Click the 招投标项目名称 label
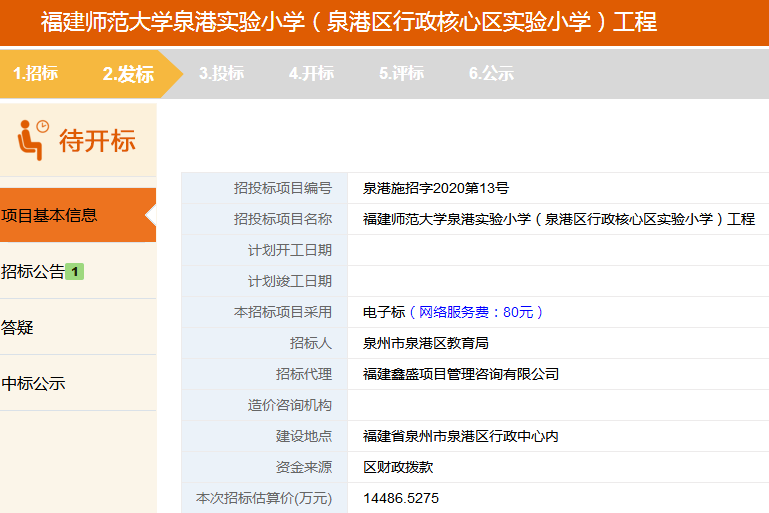The image size is (769, 513). 283,219
